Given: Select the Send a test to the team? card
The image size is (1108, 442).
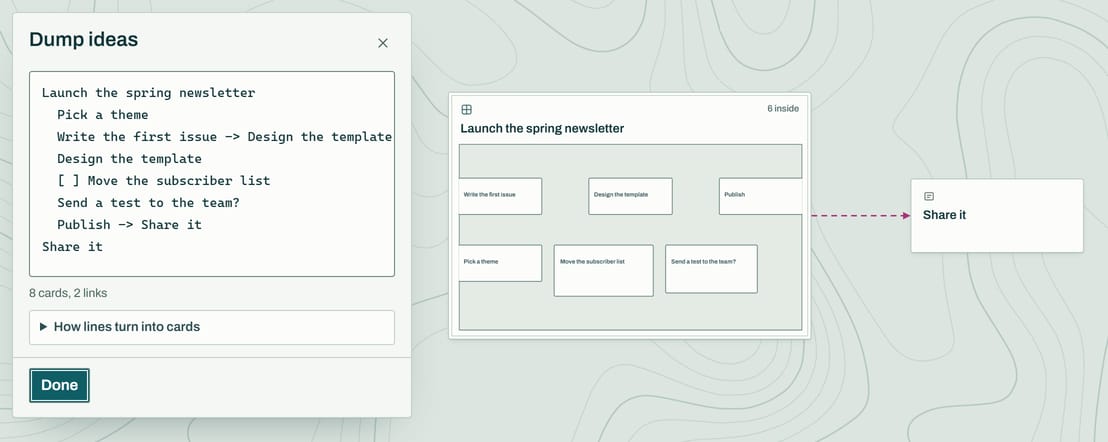Looking at the screenshot, I should coord(711,269).
